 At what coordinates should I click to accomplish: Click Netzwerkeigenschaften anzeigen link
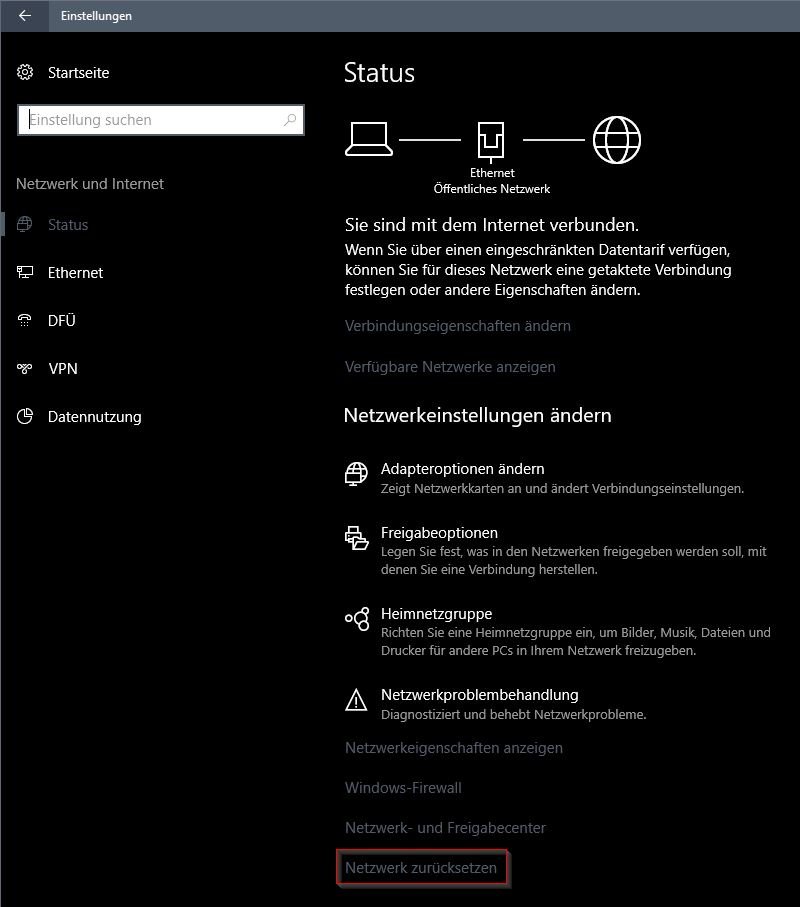click(x=454, y=748)
